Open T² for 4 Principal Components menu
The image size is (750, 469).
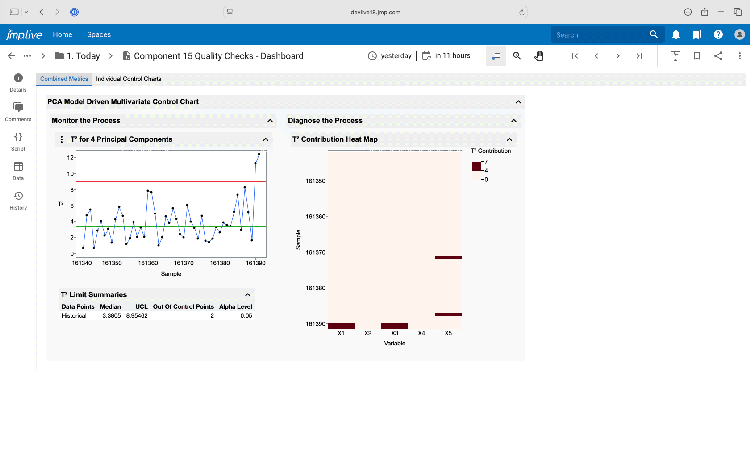[x=63, y=139]
